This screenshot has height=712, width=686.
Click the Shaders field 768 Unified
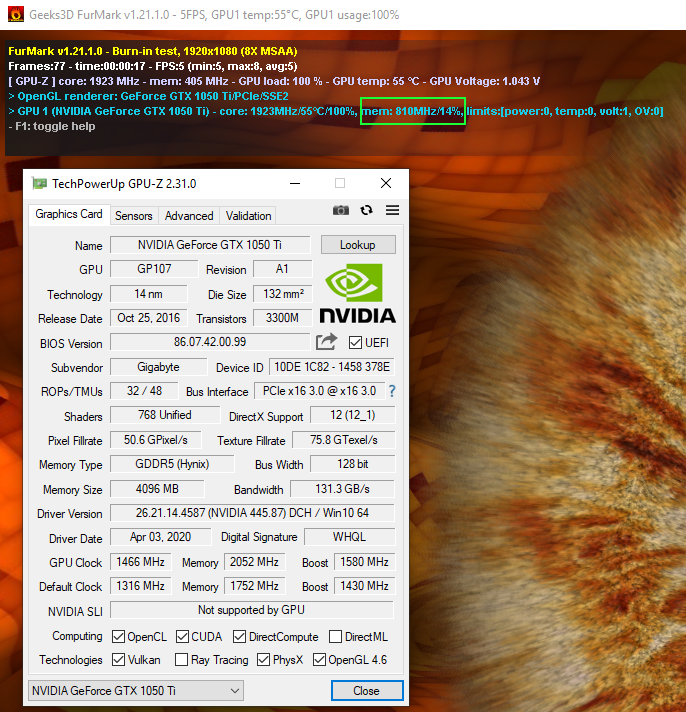pos(165,415)
